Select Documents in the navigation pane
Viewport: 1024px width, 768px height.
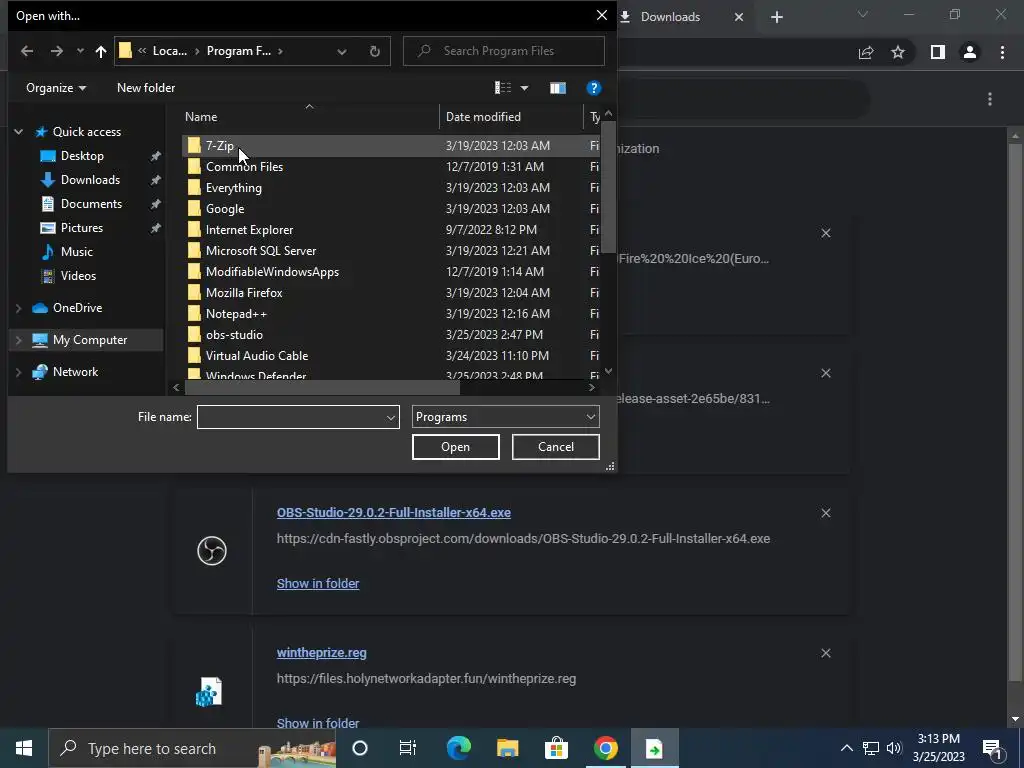(x=91, y=204)
